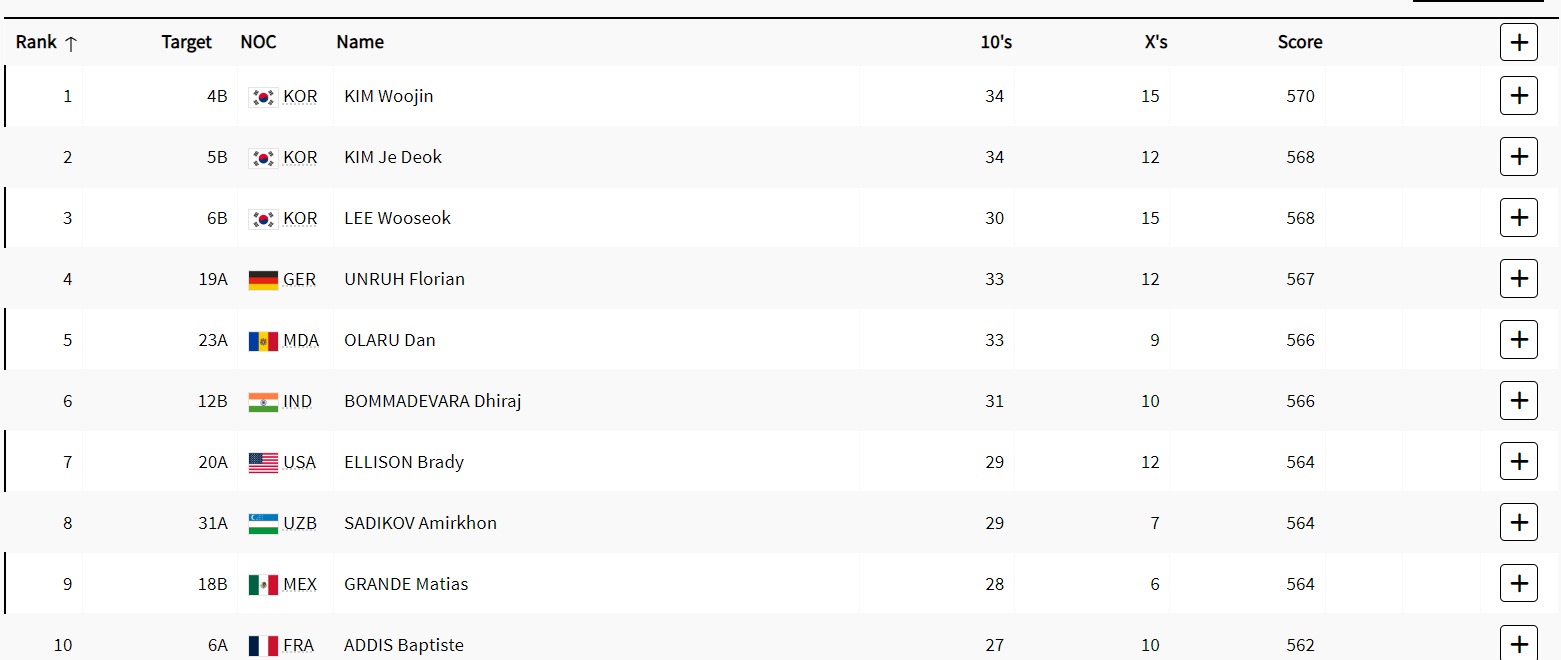Click the Moldova flag icon
The width and height of the screenshot is (1561, 660).
263,341
